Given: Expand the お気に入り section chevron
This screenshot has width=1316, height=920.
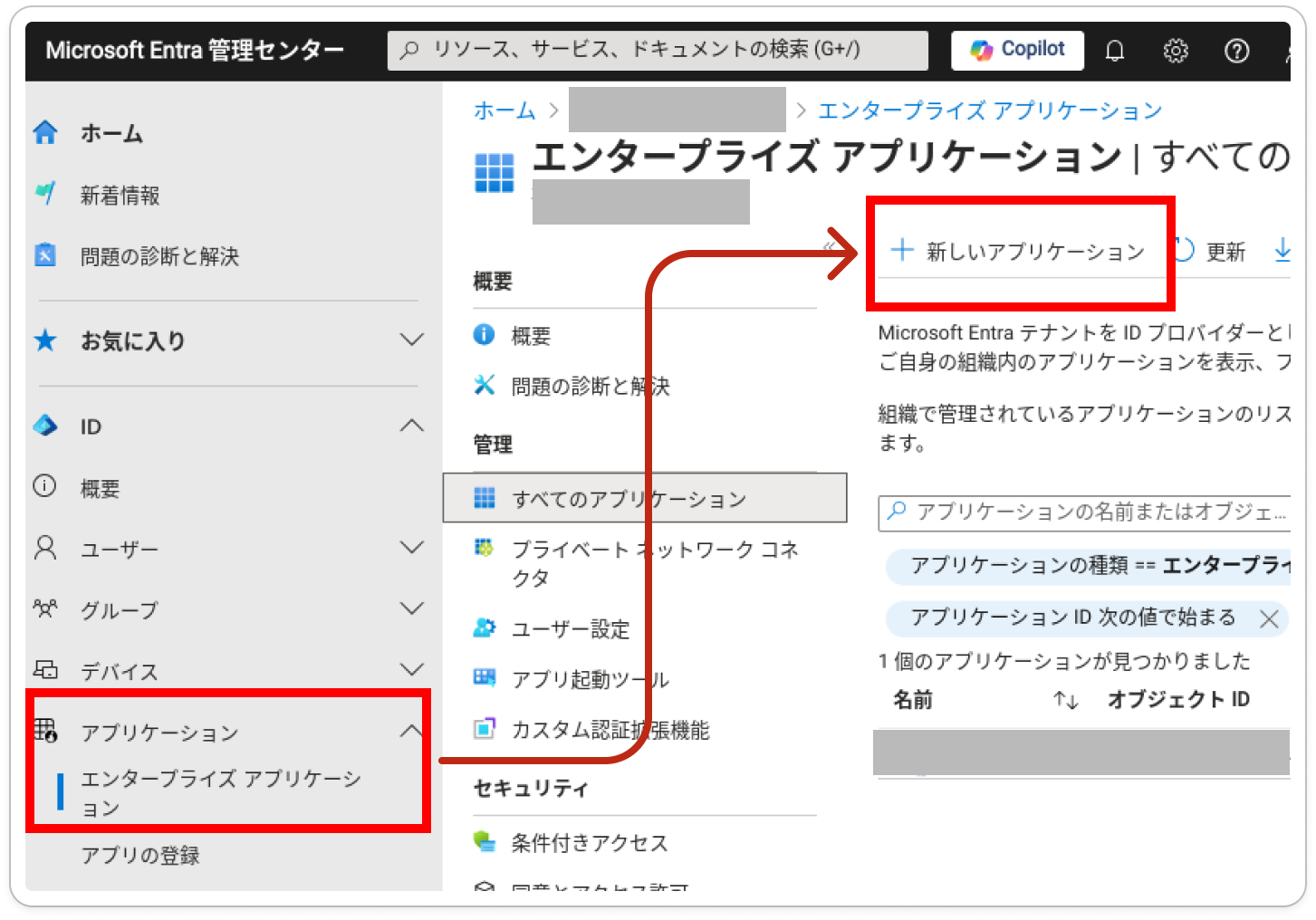Looking at the screenshot, I should (x=412, y=340).
